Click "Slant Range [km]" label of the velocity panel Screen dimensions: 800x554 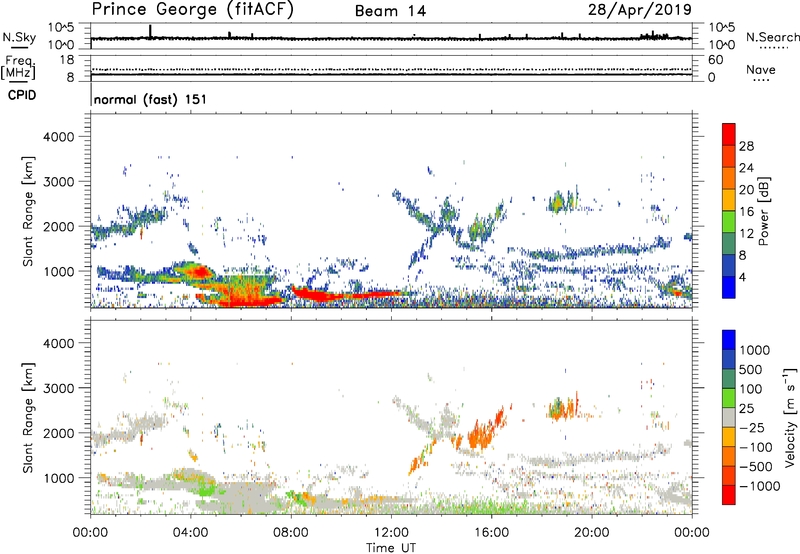click(28, 418)
